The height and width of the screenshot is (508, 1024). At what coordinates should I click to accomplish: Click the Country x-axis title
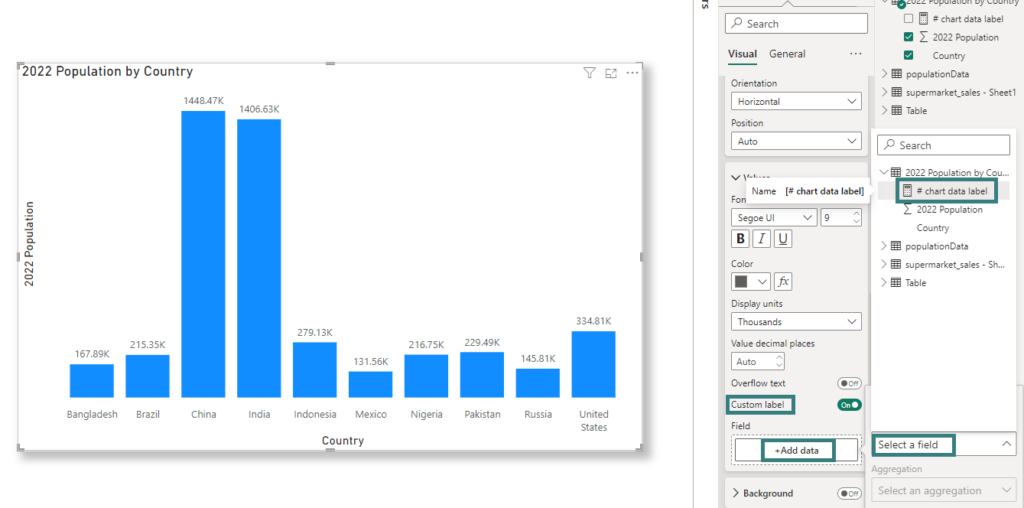tap(343, 441)
